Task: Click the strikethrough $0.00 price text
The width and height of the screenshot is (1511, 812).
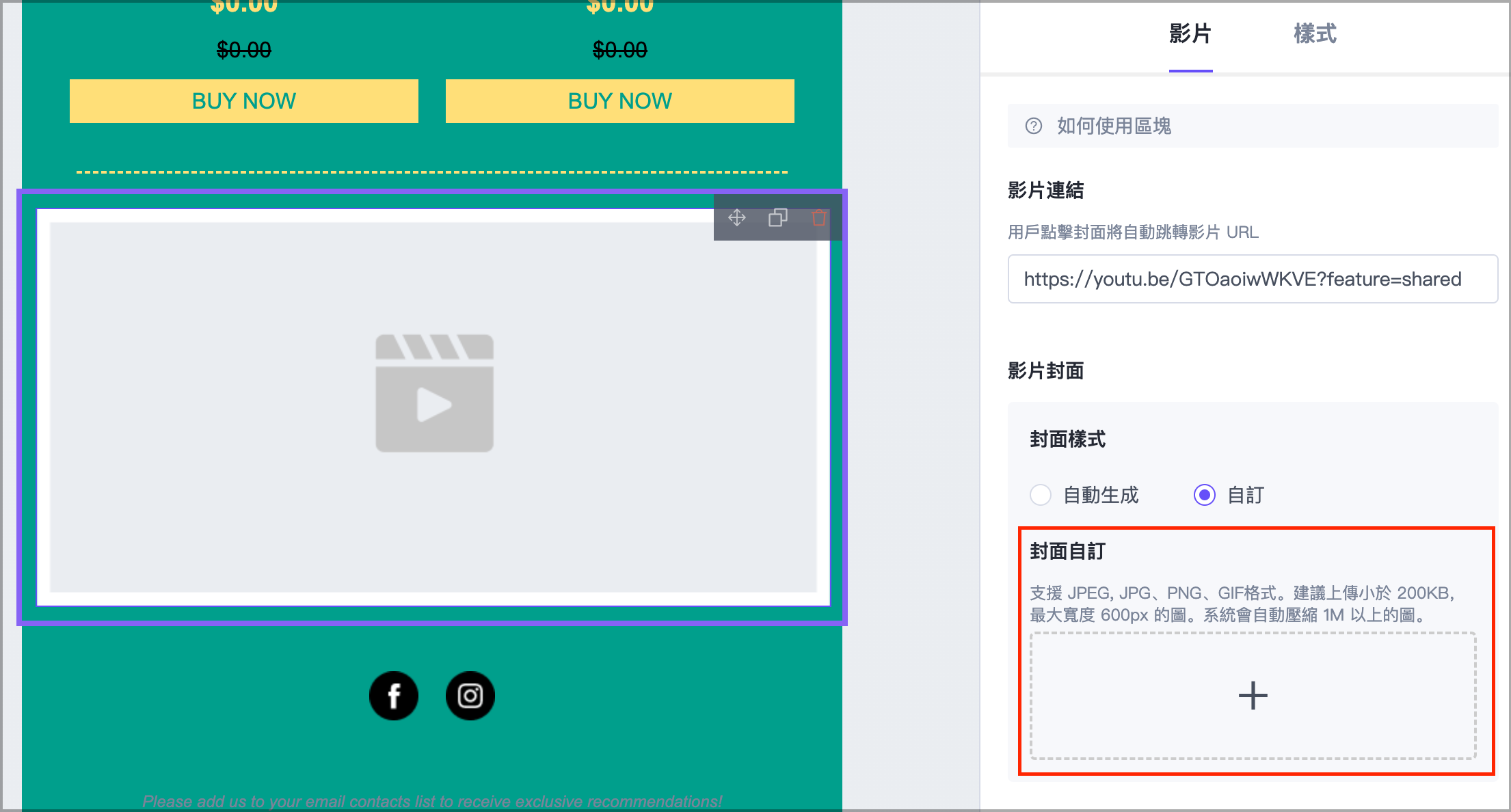Action: click(x=243, y=49)
